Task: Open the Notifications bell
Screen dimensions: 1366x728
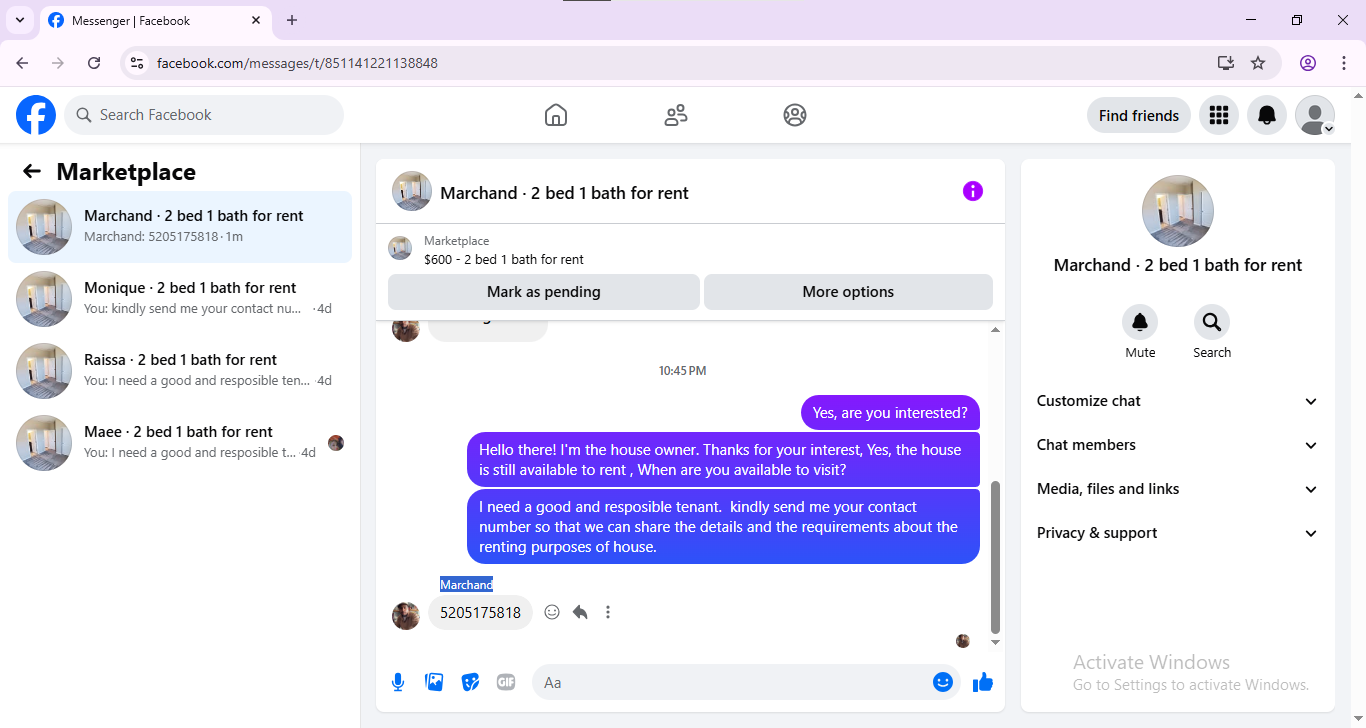Action: click(x=1267, y=115)
